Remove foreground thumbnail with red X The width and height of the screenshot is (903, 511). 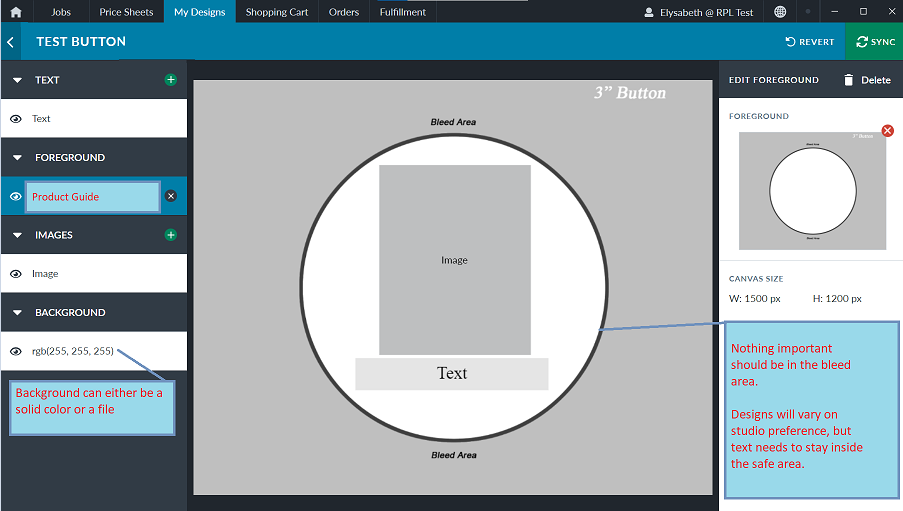pos(887,131)
